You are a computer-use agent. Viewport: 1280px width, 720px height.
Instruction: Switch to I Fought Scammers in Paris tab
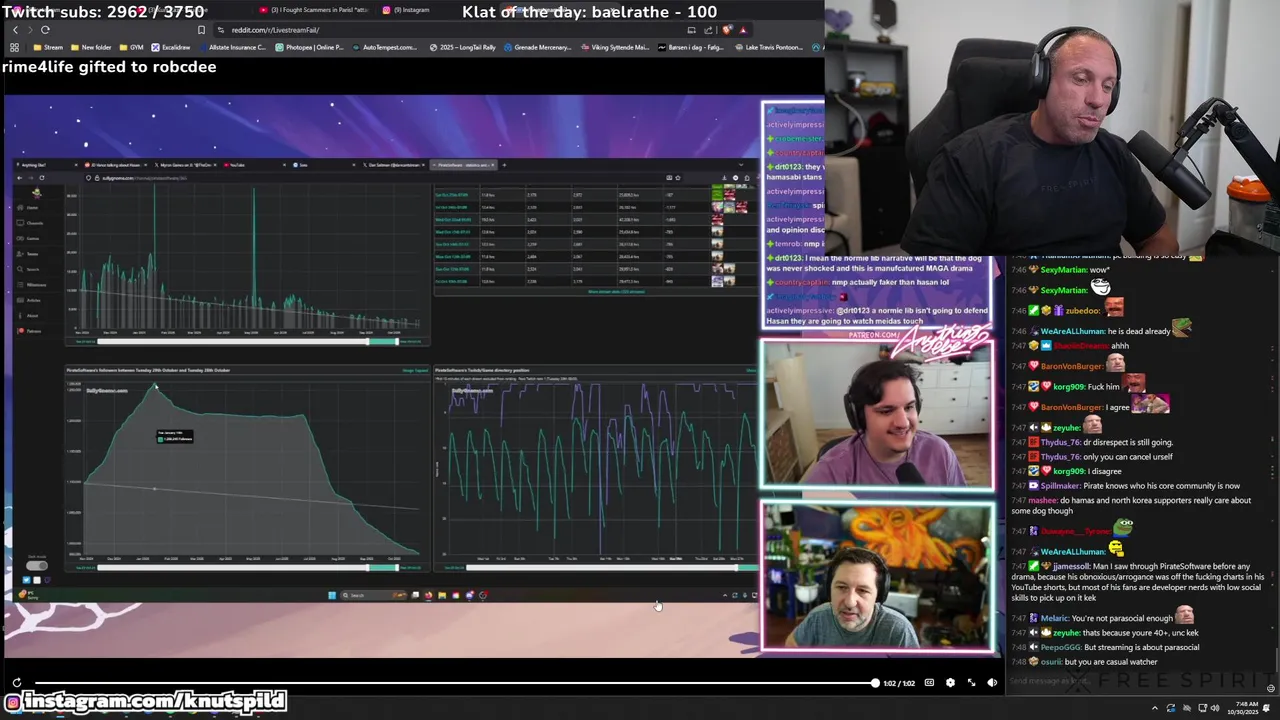315,10
